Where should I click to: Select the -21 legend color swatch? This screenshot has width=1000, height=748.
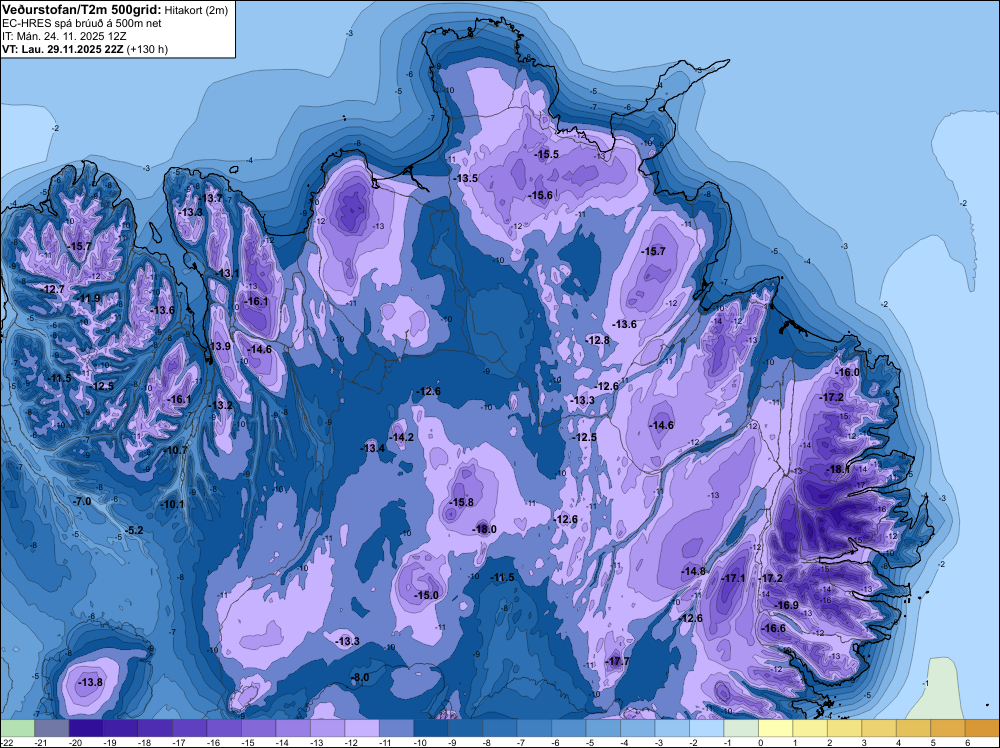point(52,728)
